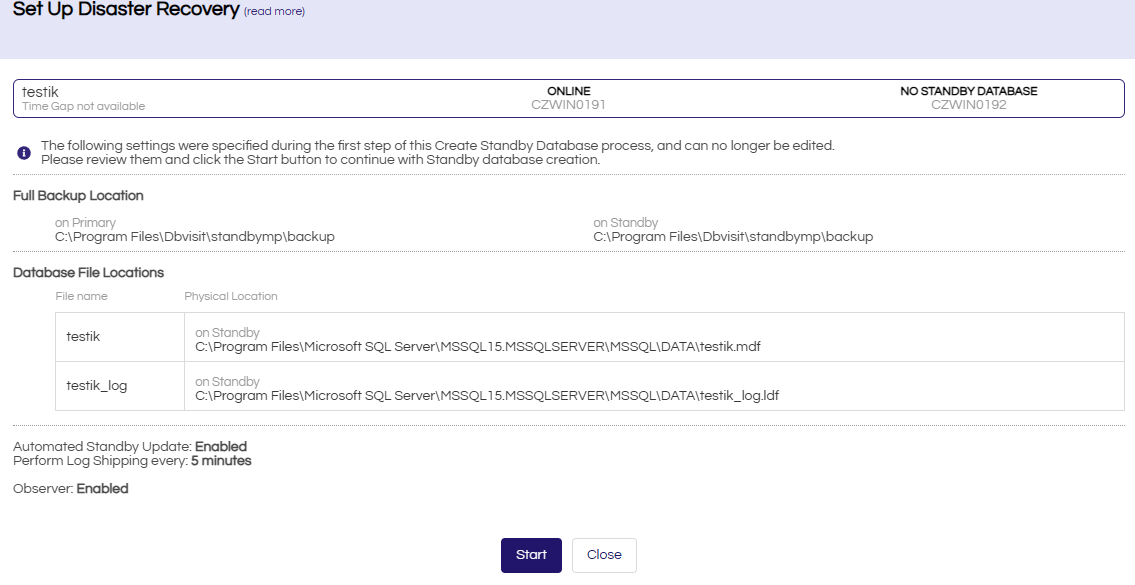Click the Observer Enabled value
Image resolution: width=1135 pixels, height=585 pixels.
click(x=102, y=489)
